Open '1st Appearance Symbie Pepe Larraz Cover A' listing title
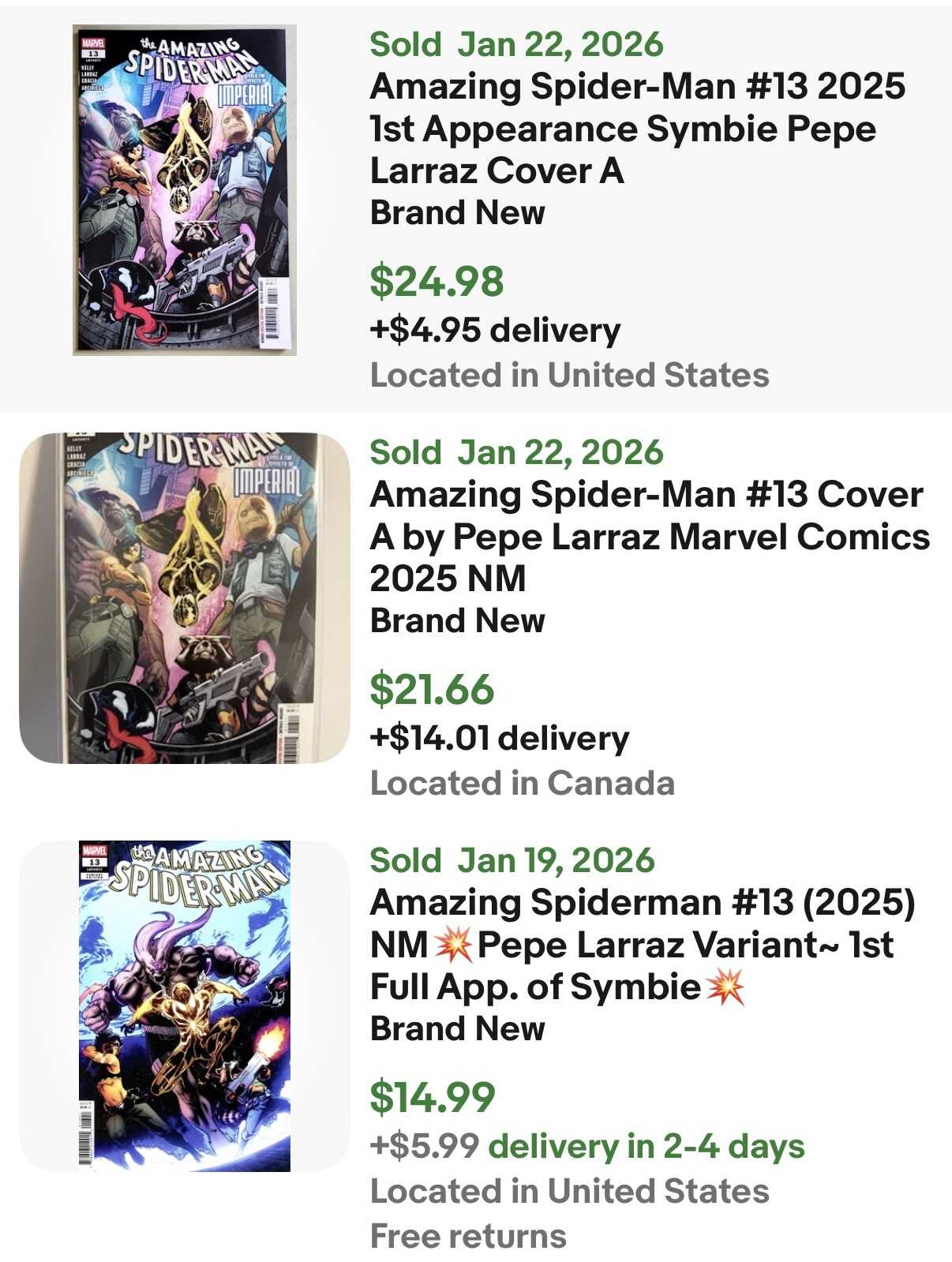 pos(637,129)
